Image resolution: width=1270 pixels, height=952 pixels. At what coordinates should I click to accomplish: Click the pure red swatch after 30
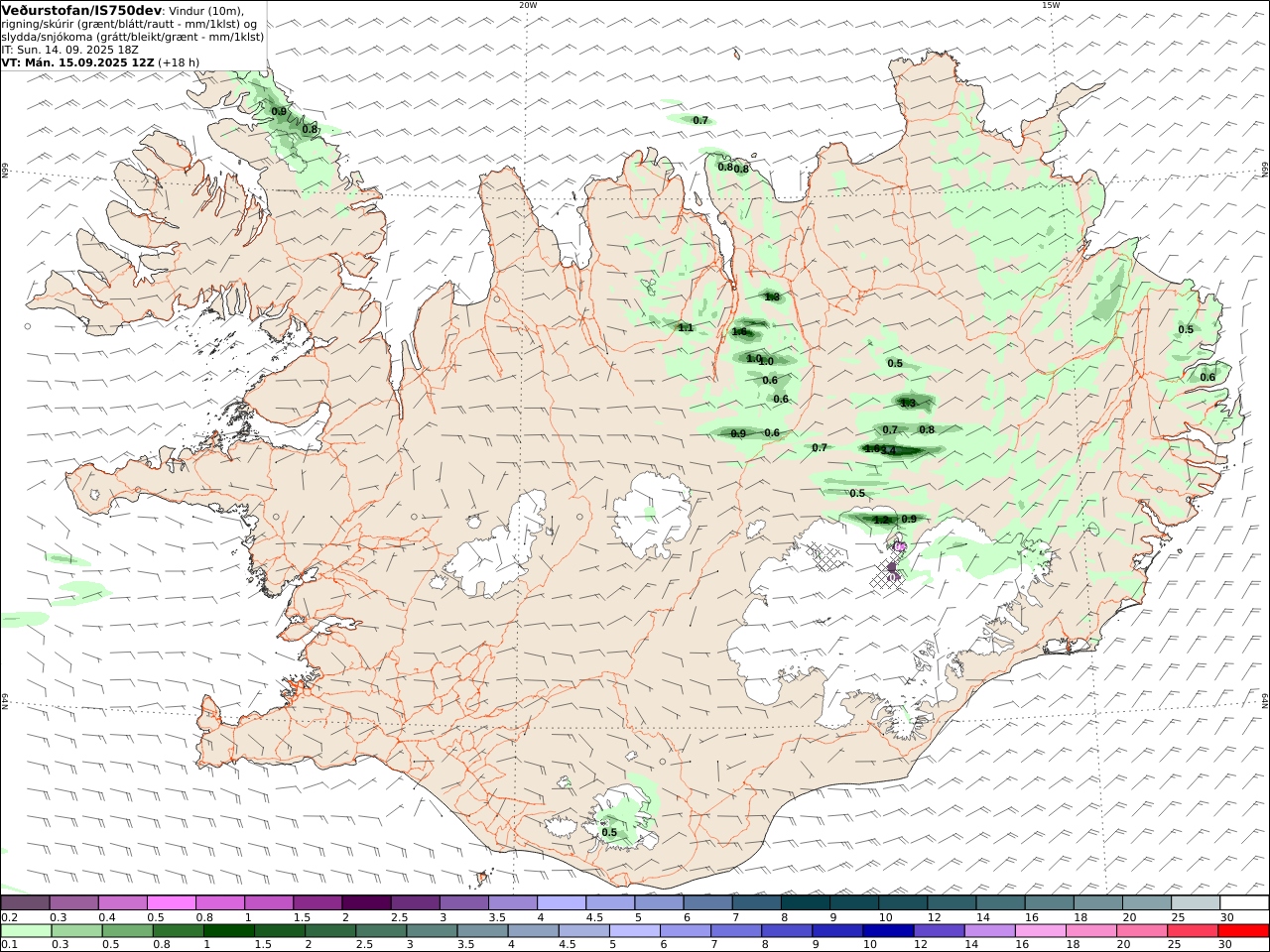(x=1243, y=931)
